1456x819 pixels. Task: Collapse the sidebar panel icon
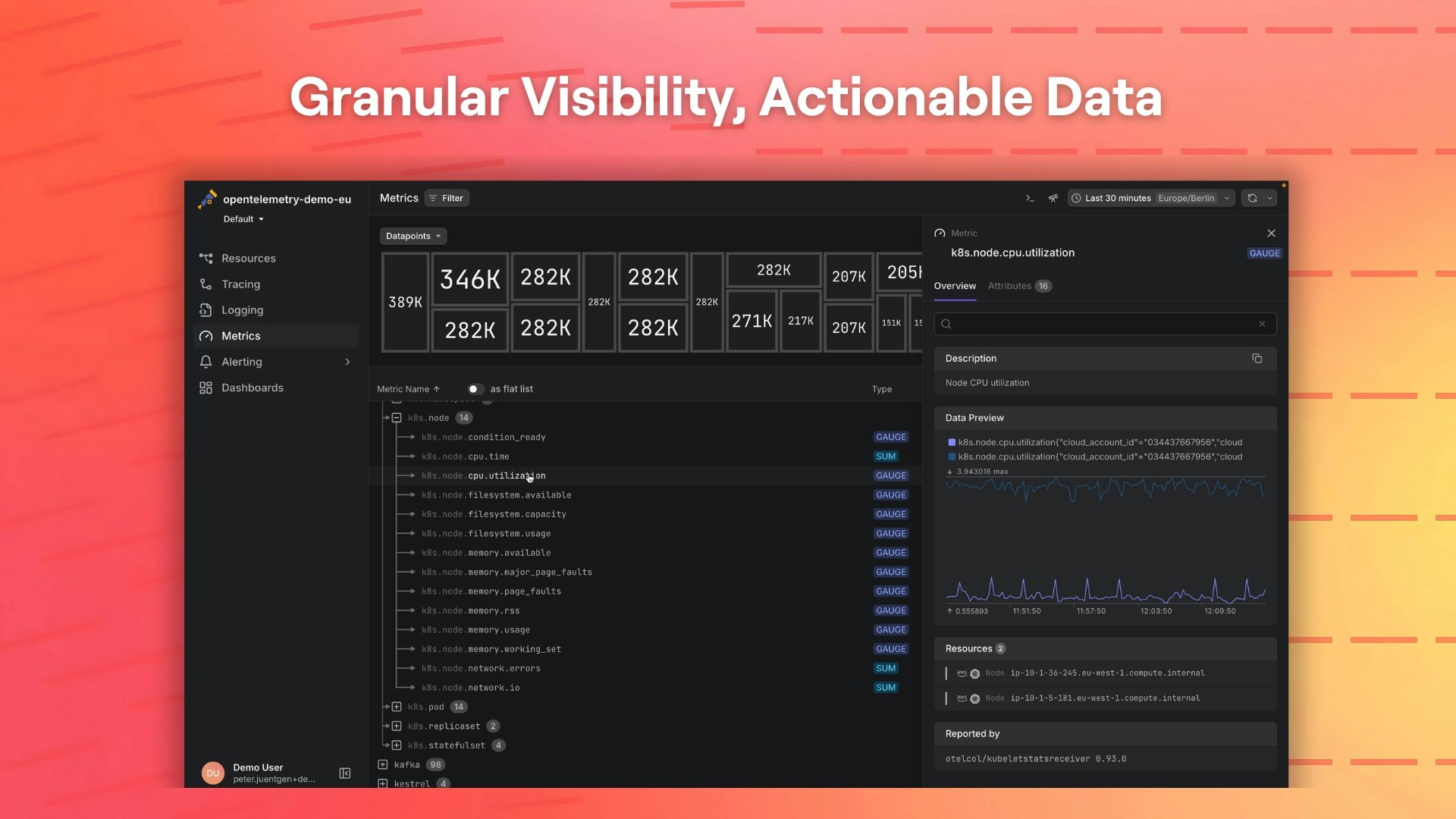click(x=344, y=773)
